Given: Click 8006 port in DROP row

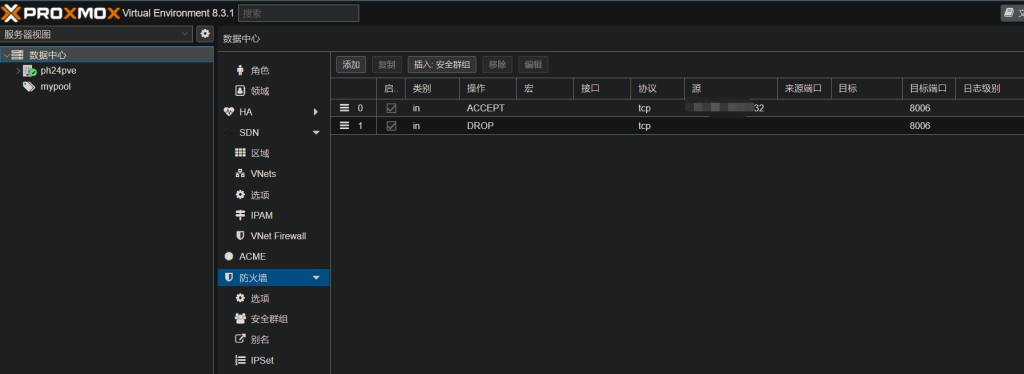Looking at the screenshot, I should (x=920, y=126).
